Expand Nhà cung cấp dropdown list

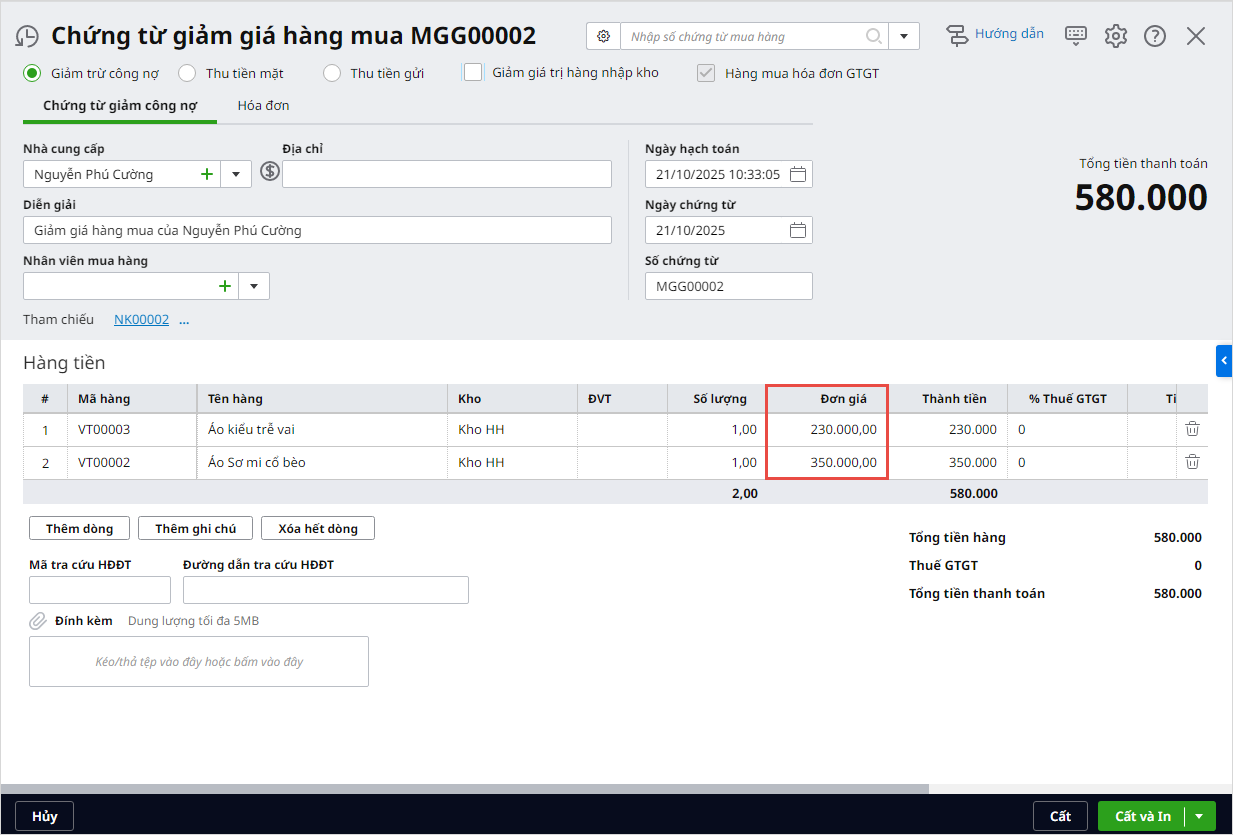236,174
